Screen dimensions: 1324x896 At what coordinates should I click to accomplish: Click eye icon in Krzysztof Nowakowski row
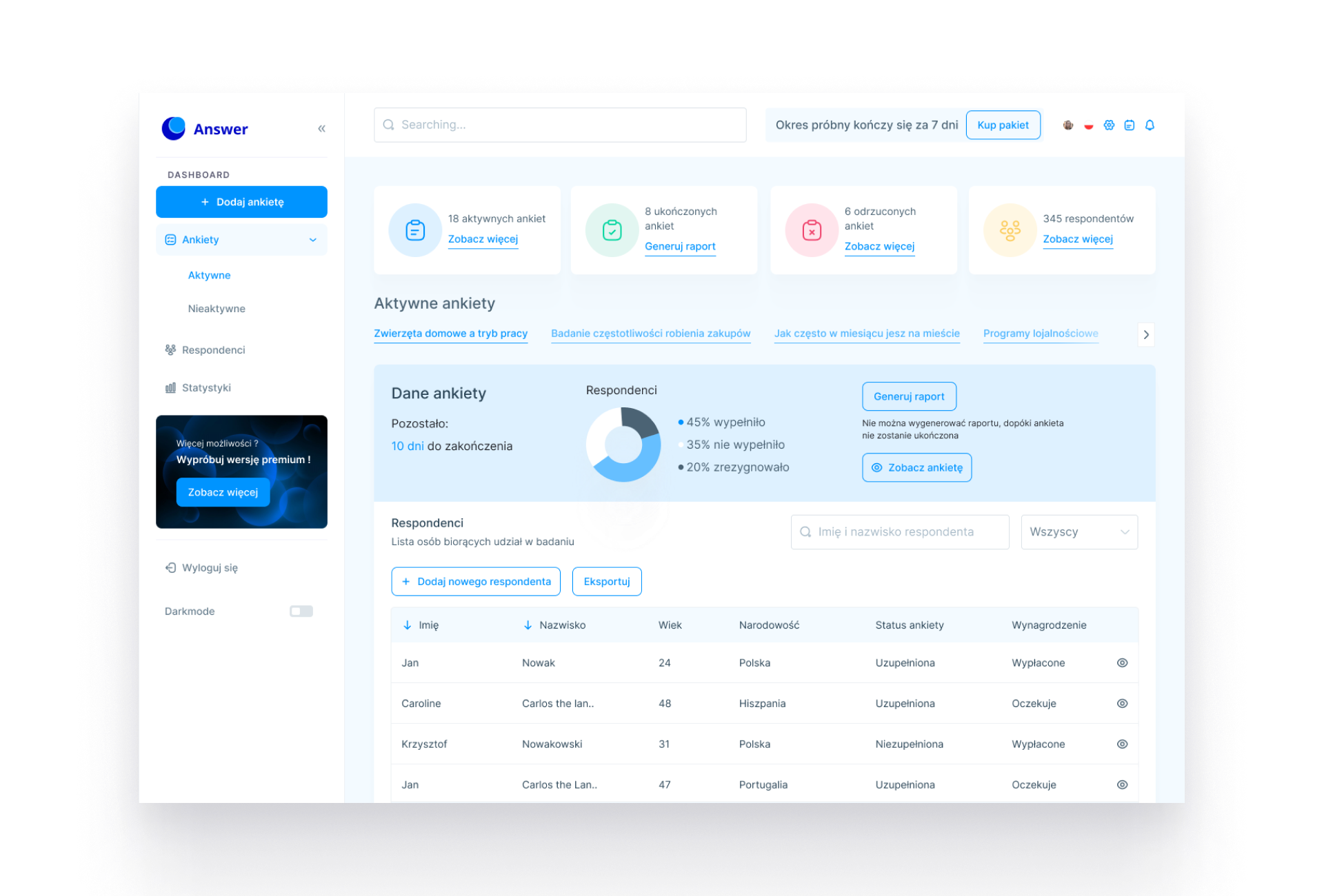click(1122, 744)
